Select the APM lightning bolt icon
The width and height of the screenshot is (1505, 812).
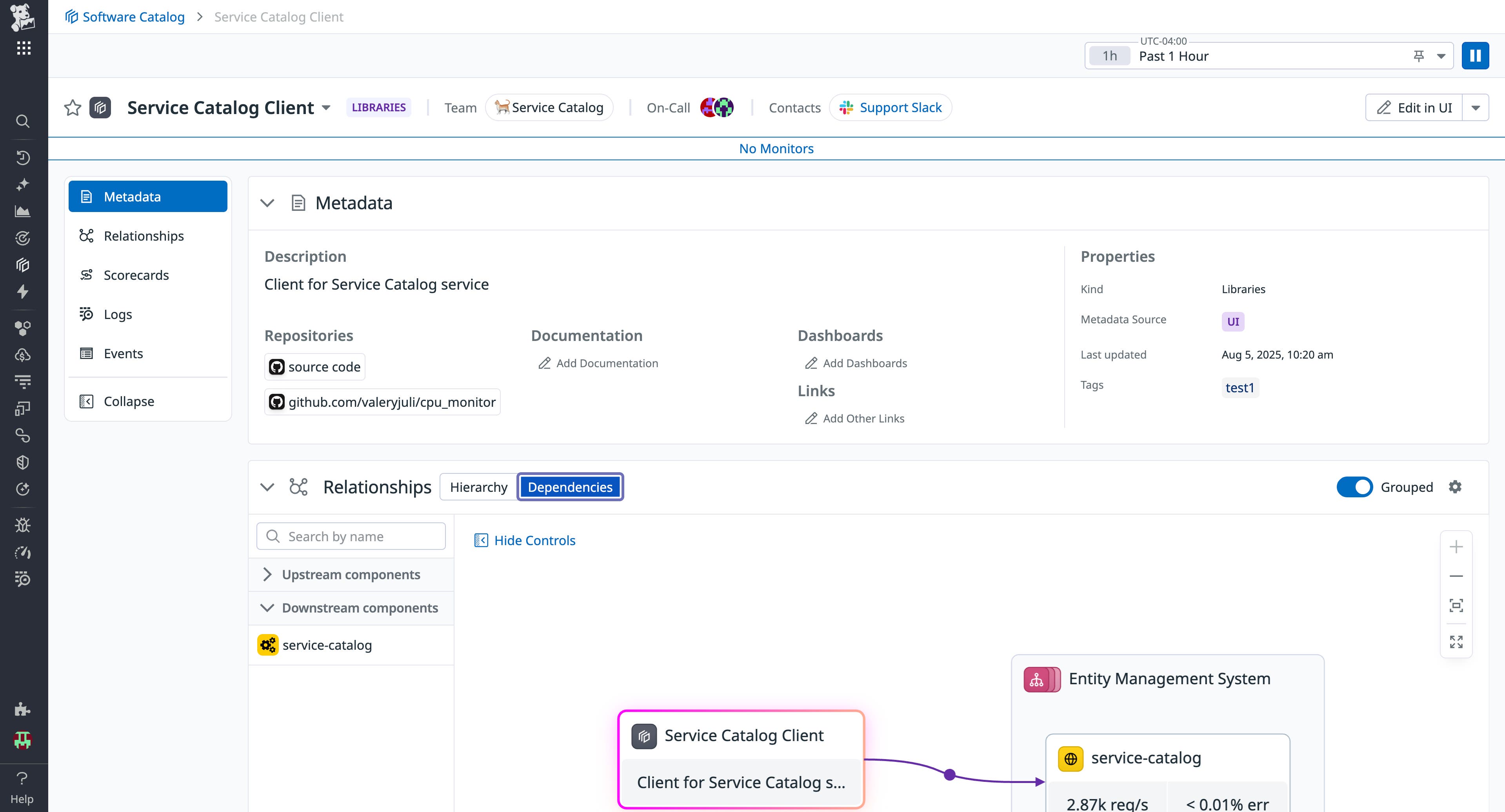point(22,291)
